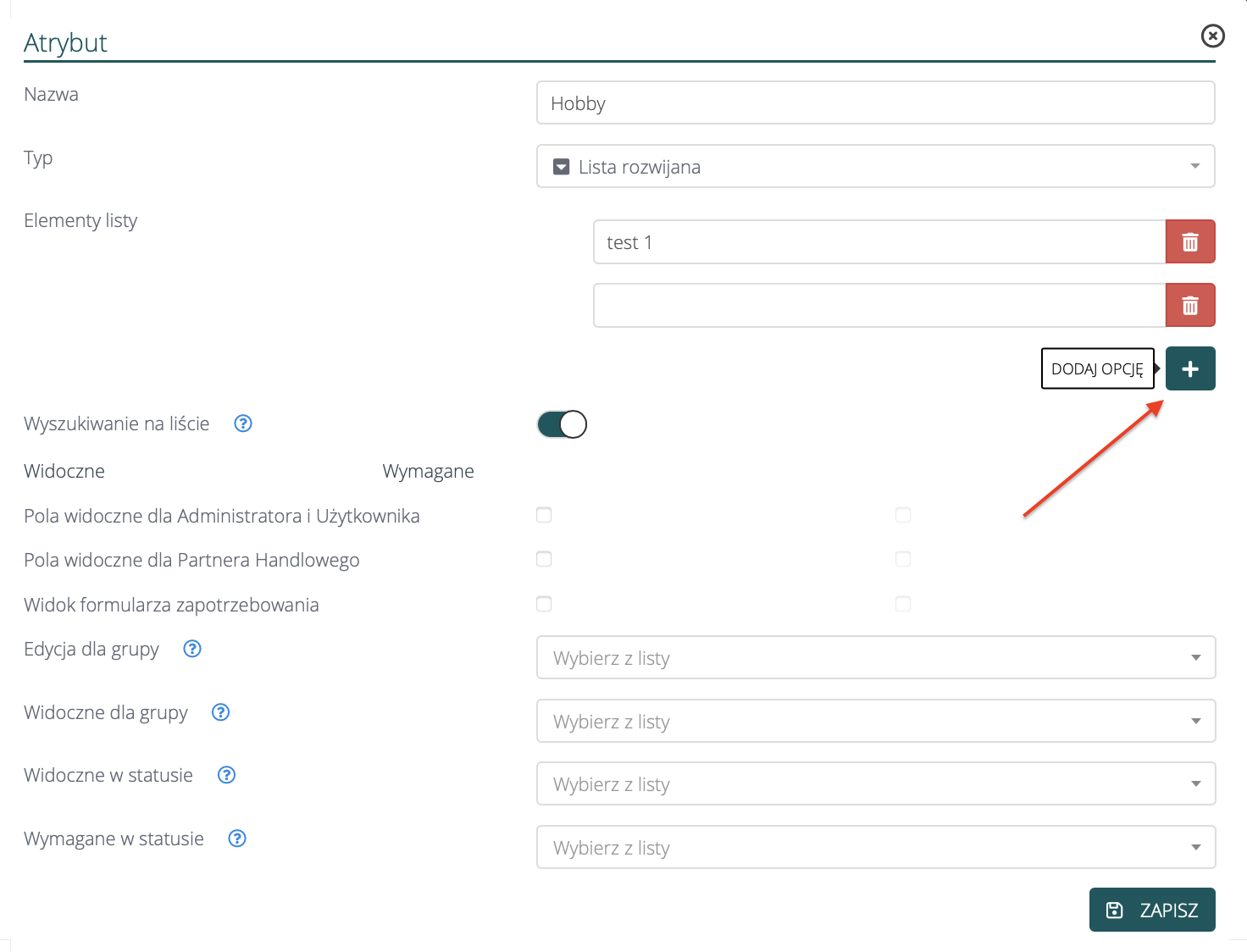The height and width of the screenshot is (952, 1247).
Task: Check Widoczne for Administratora i Użytkownika
Action: click(544, 515)
